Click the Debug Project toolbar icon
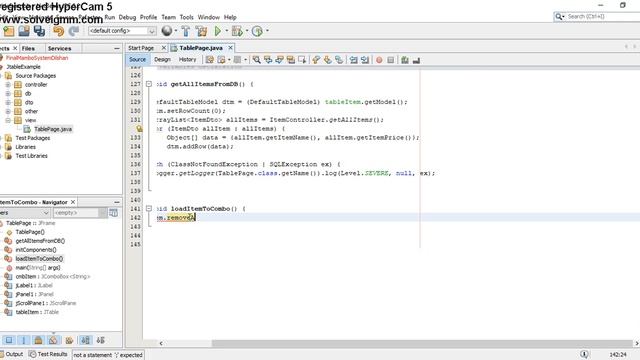Screen dimensions: 640x360 pyautogui.click(x=237, y=31)
